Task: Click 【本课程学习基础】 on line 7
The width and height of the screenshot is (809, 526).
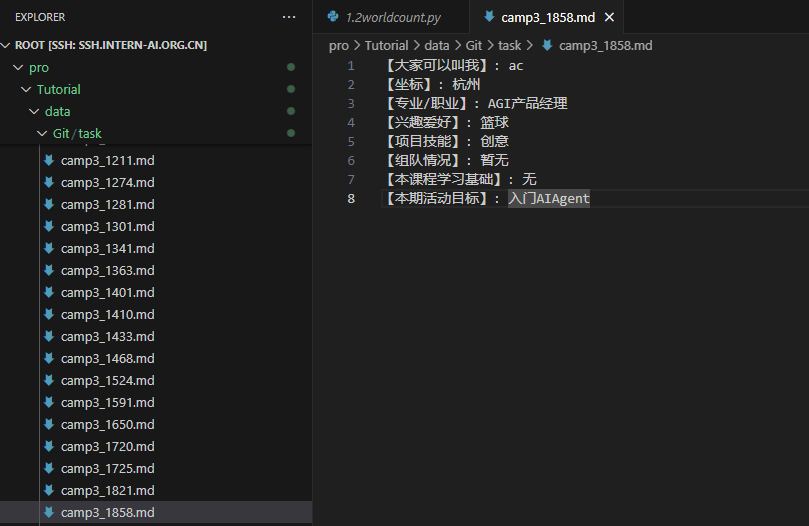Action: pyautogui.click(x=444, y=180)
